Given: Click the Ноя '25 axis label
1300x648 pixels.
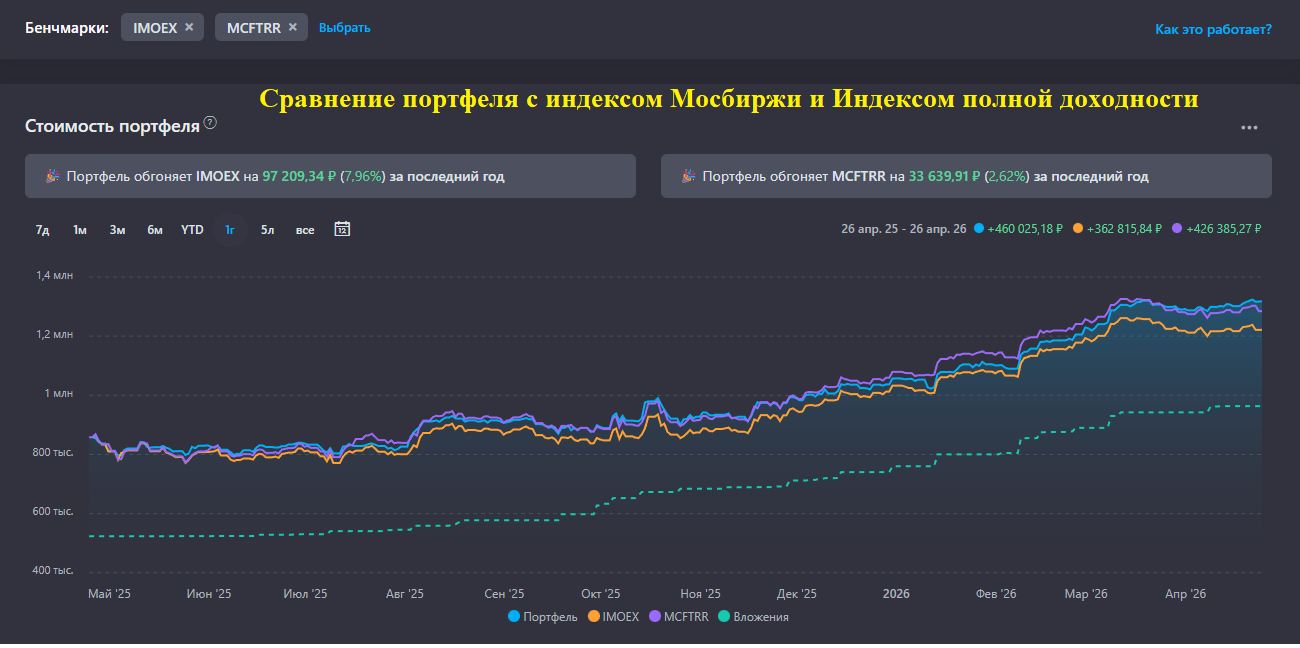Looking at the screenshot, I should pos(700,594).
